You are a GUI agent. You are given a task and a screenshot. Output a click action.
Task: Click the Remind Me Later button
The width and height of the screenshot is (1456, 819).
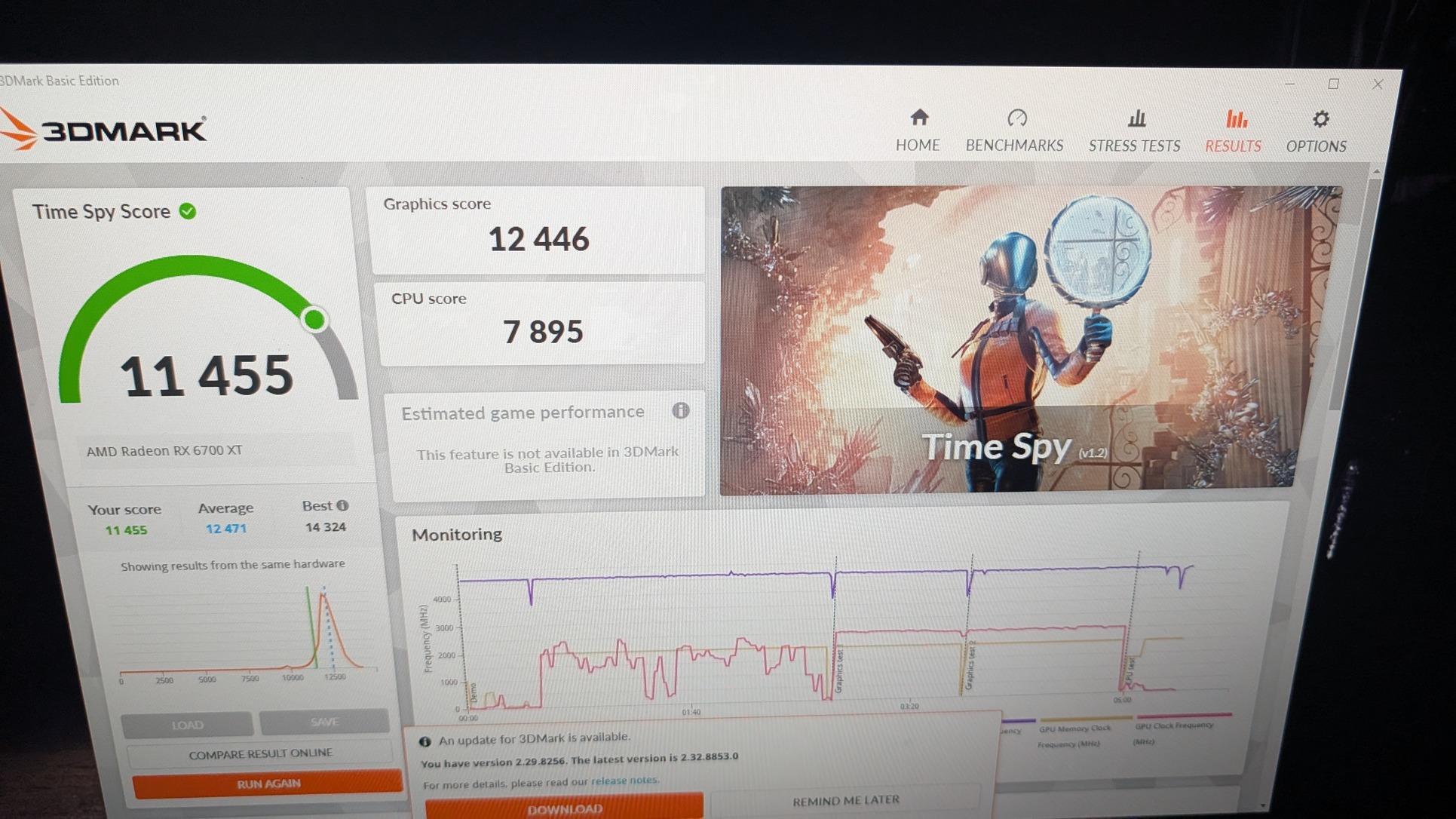pyautogui.click(x=845, y=800)
